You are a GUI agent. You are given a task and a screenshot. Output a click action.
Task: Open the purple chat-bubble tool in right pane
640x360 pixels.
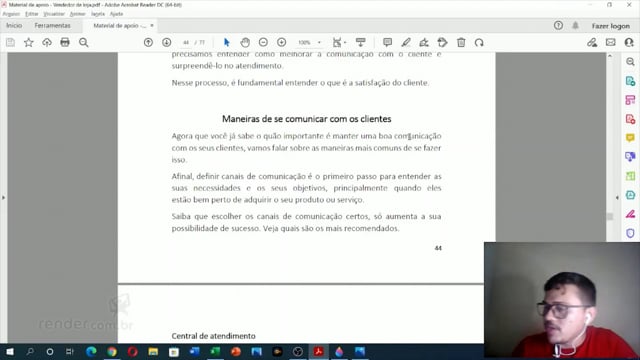pos(630,157)
